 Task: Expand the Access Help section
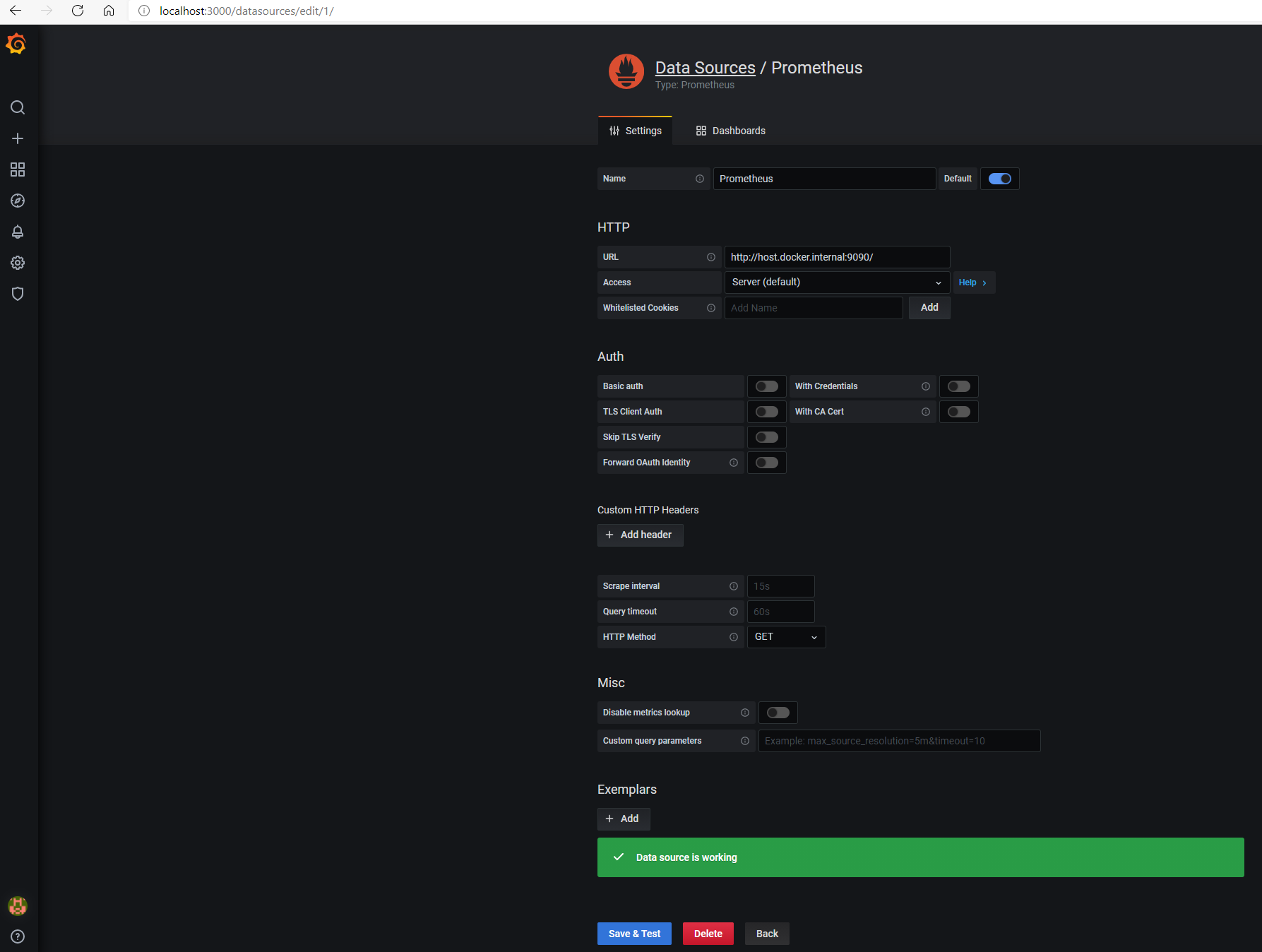[973, 282]
